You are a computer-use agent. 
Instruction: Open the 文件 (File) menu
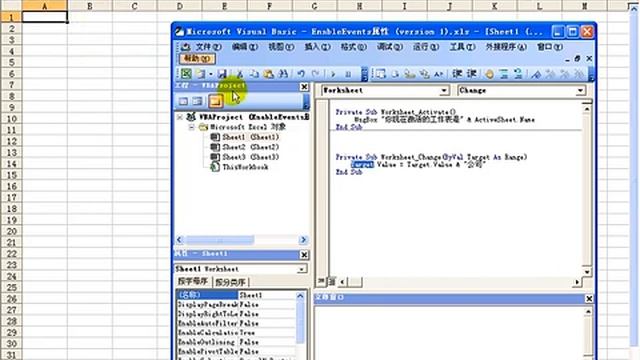(x=208, y=47)
